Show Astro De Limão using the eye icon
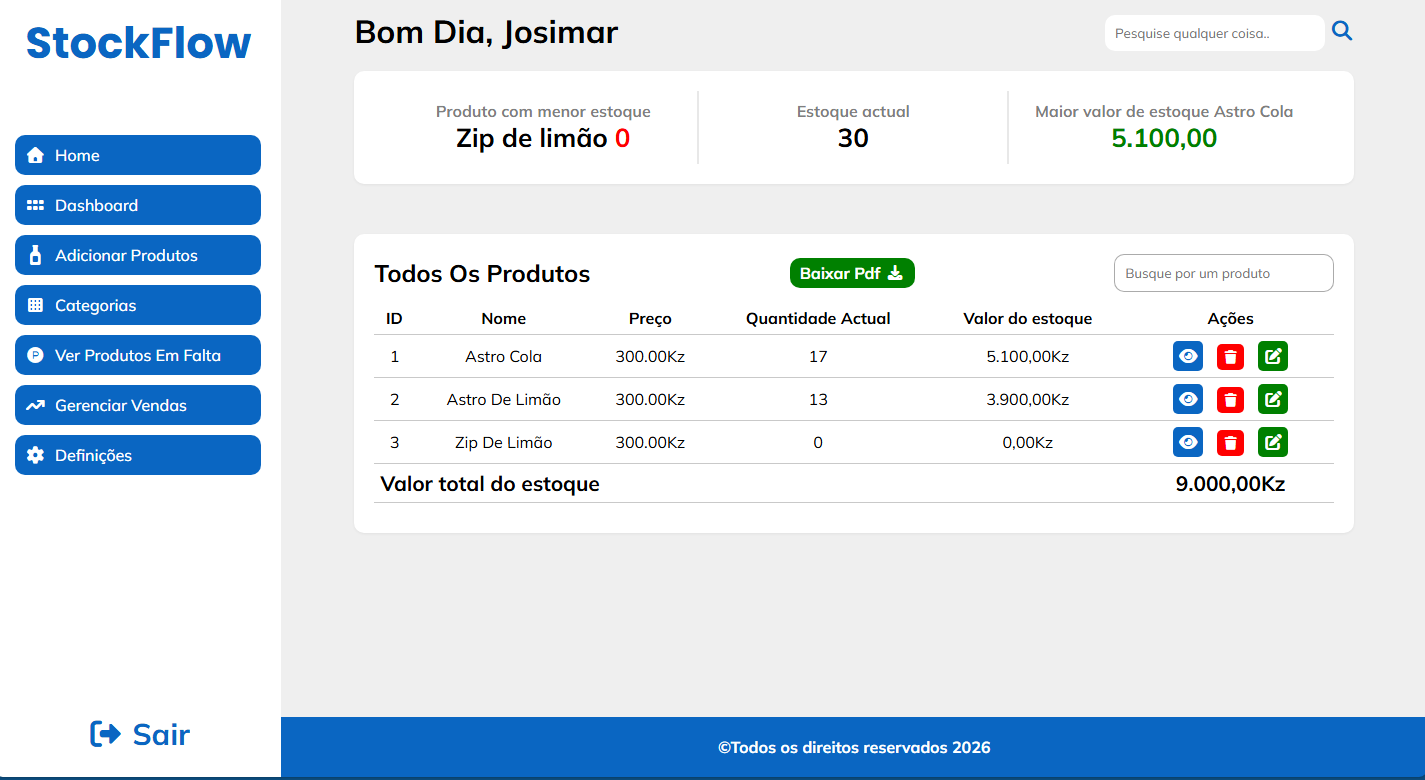 1187,399
